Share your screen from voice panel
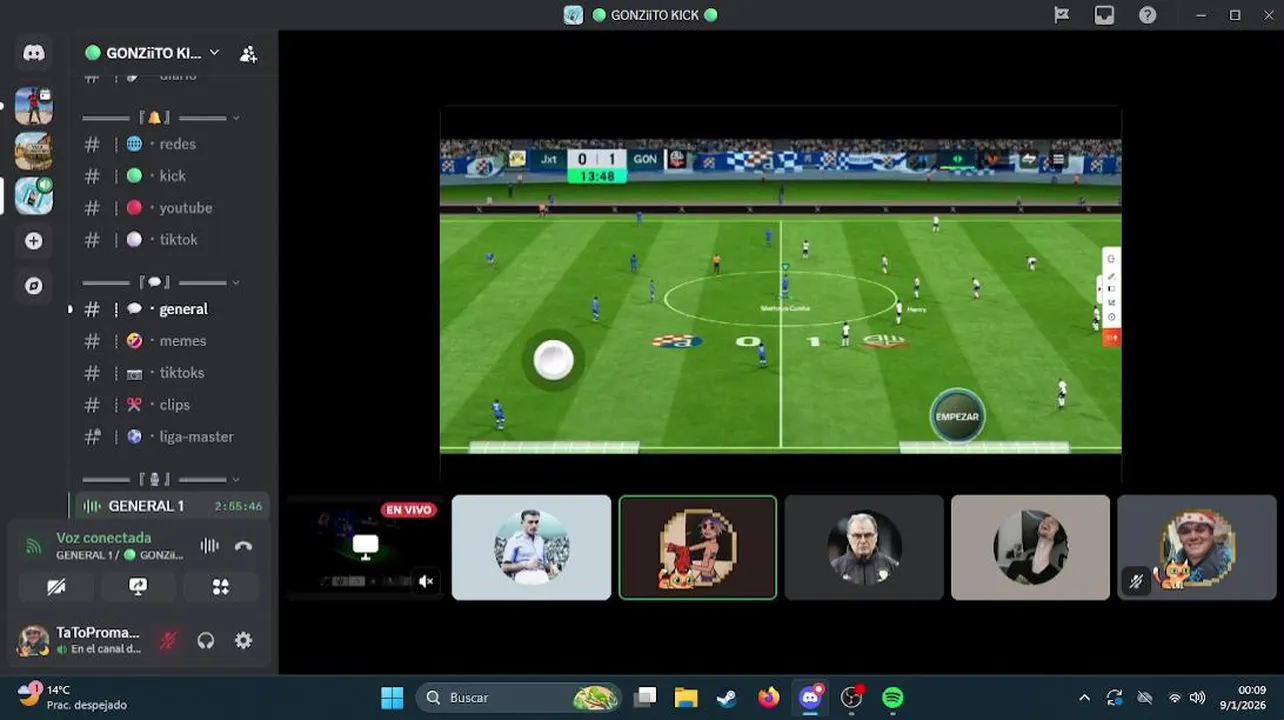This screenshot has width=1284, height=720. 138,587
